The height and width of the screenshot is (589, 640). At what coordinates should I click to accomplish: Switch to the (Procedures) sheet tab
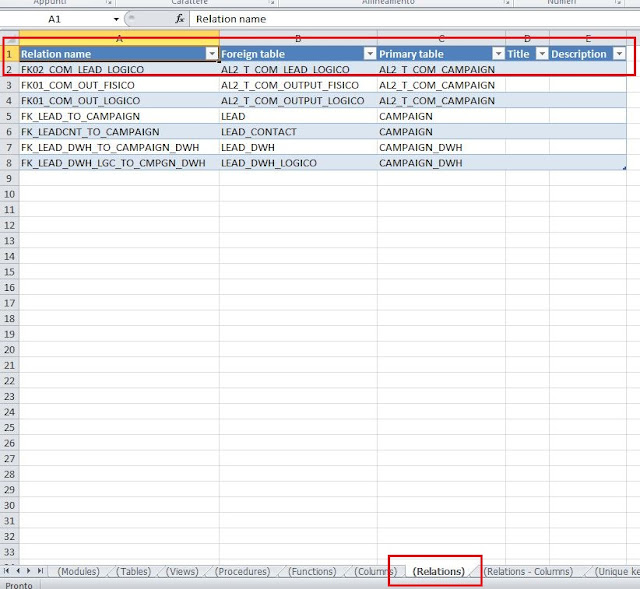(242, 571)
